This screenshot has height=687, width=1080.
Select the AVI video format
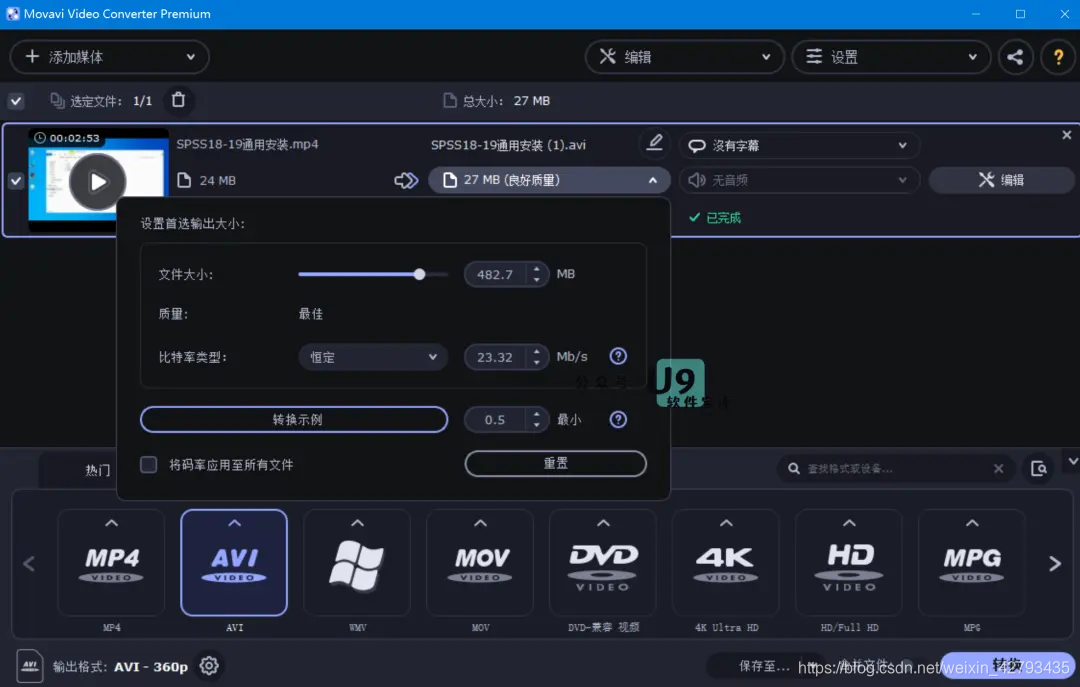[234, 563]
